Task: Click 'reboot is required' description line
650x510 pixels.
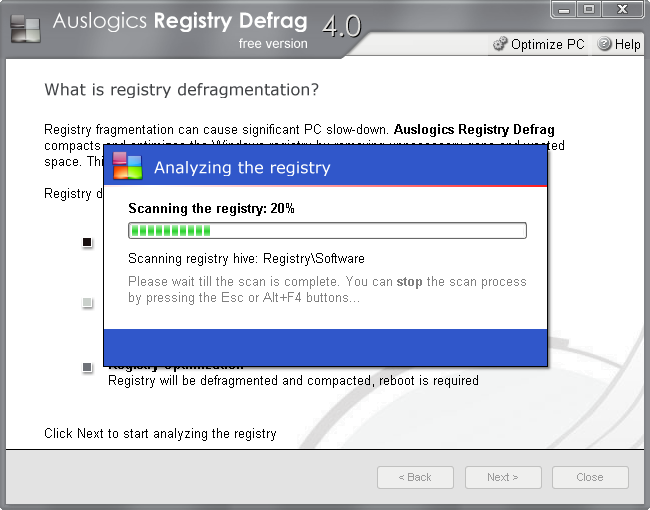Action: 293,380
